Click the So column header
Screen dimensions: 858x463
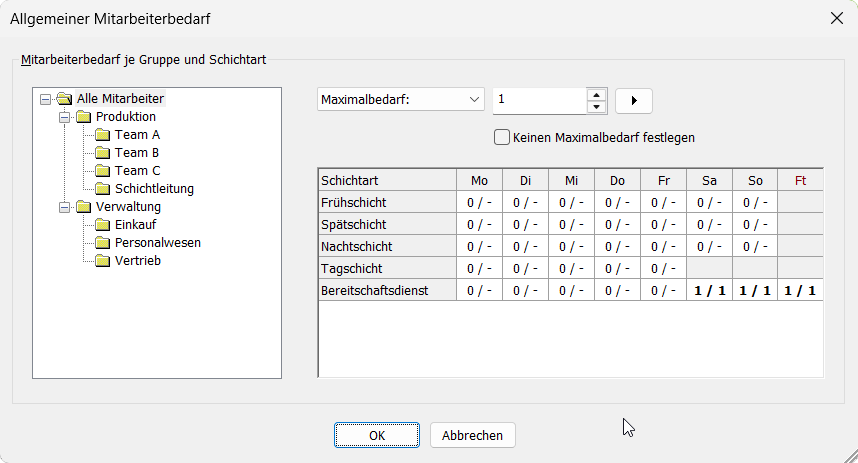click(755, 180)
